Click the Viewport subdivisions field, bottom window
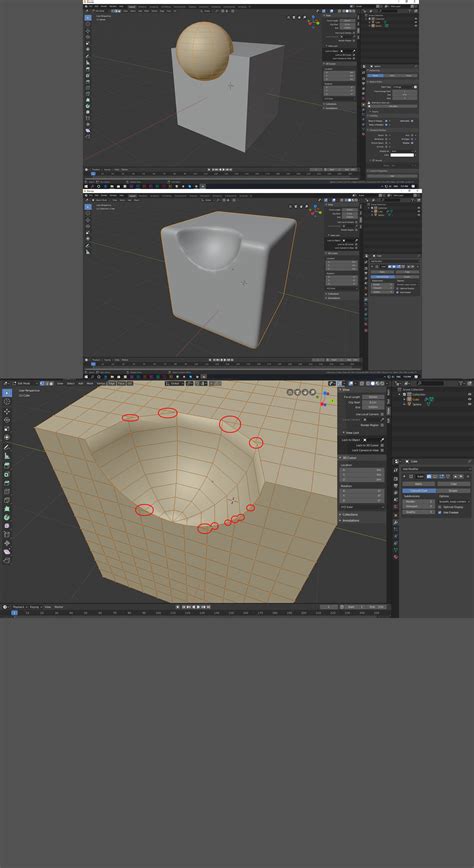 (418, 507)
